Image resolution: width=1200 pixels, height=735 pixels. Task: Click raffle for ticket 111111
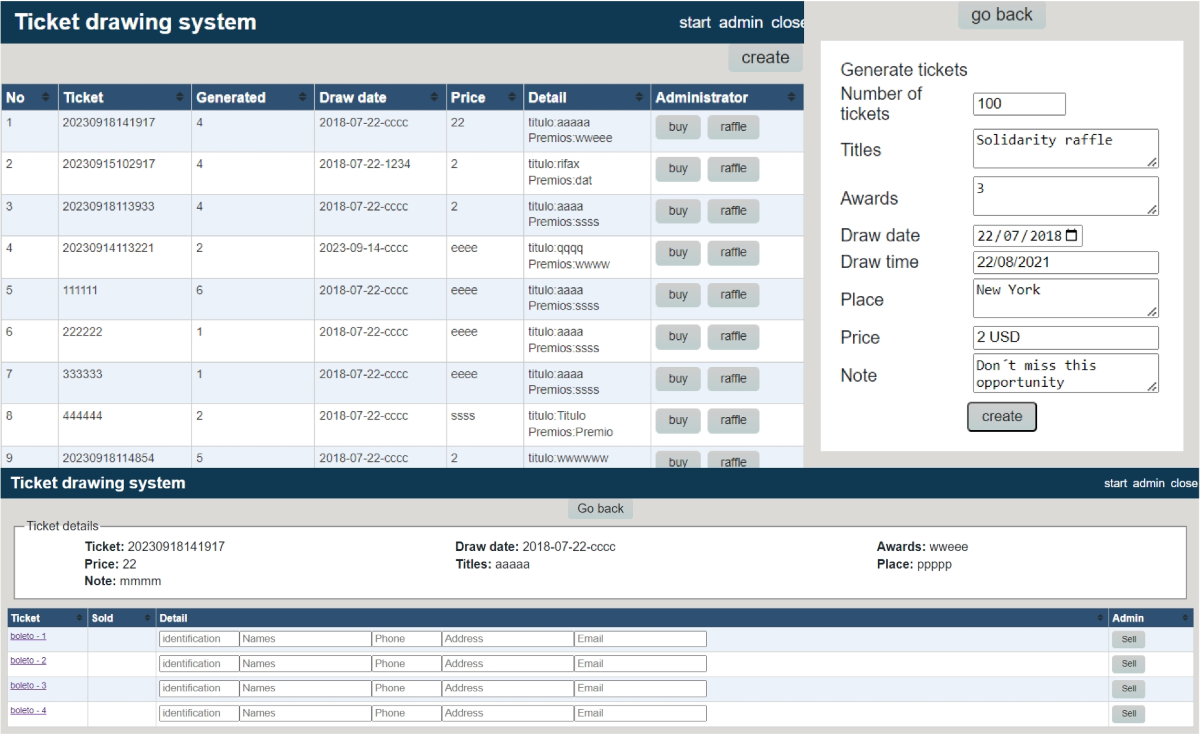pyautogui.click(x=733, y=295)
